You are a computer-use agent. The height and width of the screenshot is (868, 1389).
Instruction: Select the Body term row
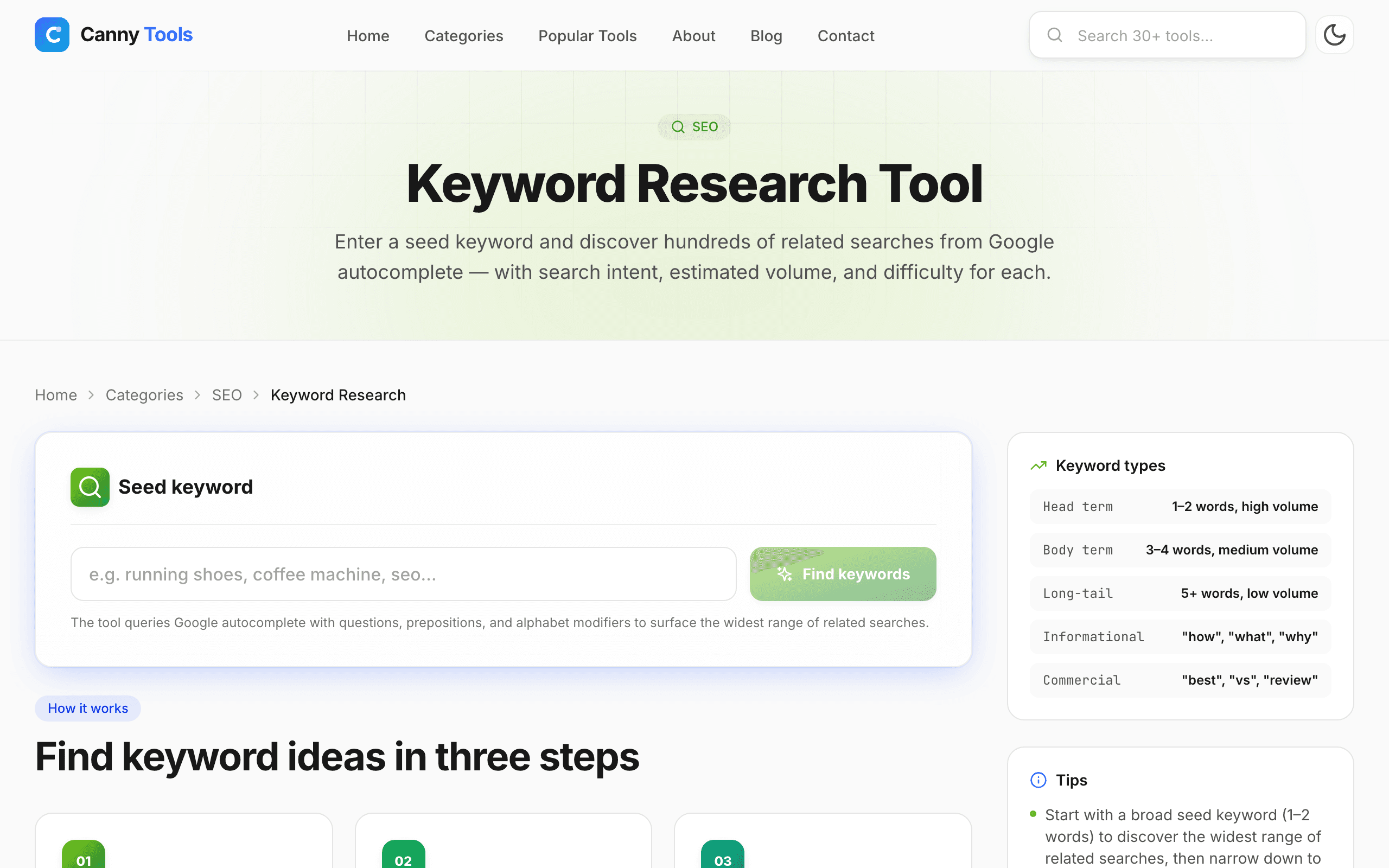(x=1180, y=550)
